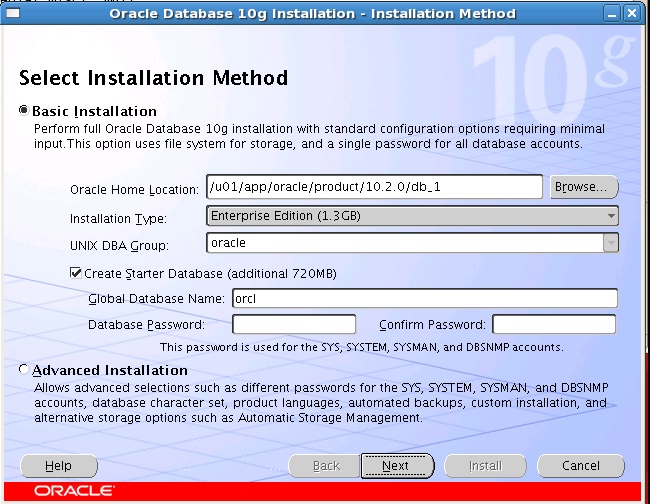650x504 pixels.
Task: Click the ORACLE logo in the footer
Action: pyautogui.click(x=74, y=491)
